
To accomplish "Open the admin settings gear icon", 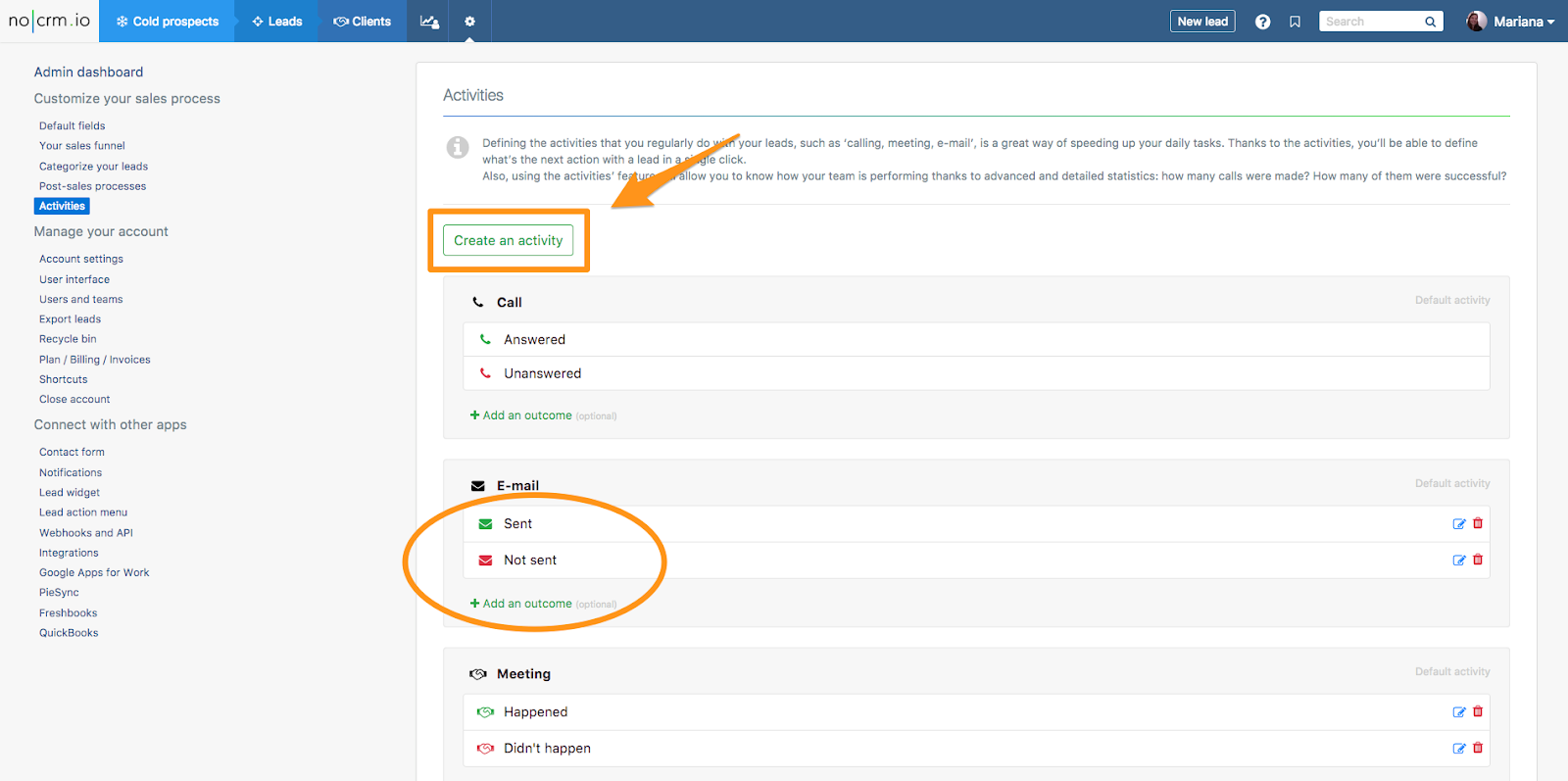I will 469,22.
